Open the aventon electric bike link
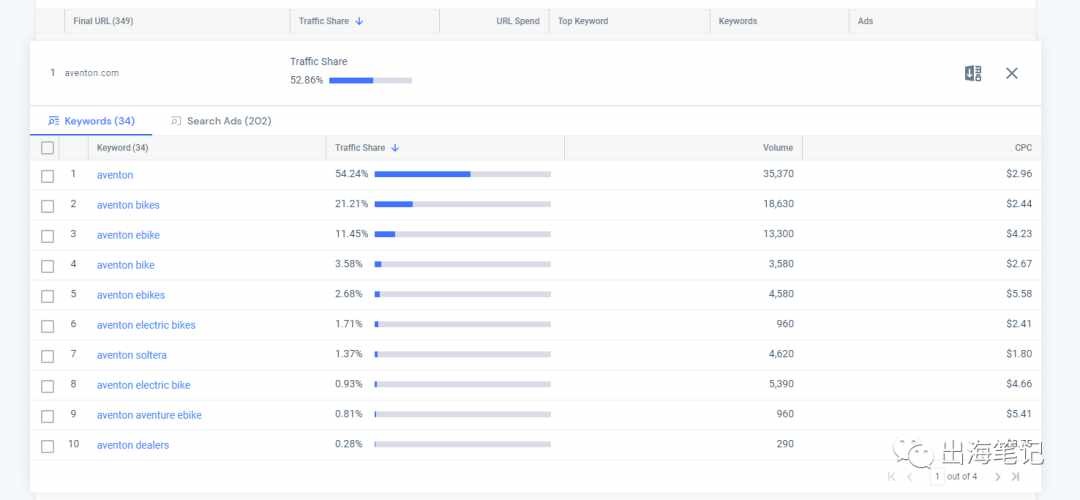Screen dimensions: 1080x500 pos(143,385)
